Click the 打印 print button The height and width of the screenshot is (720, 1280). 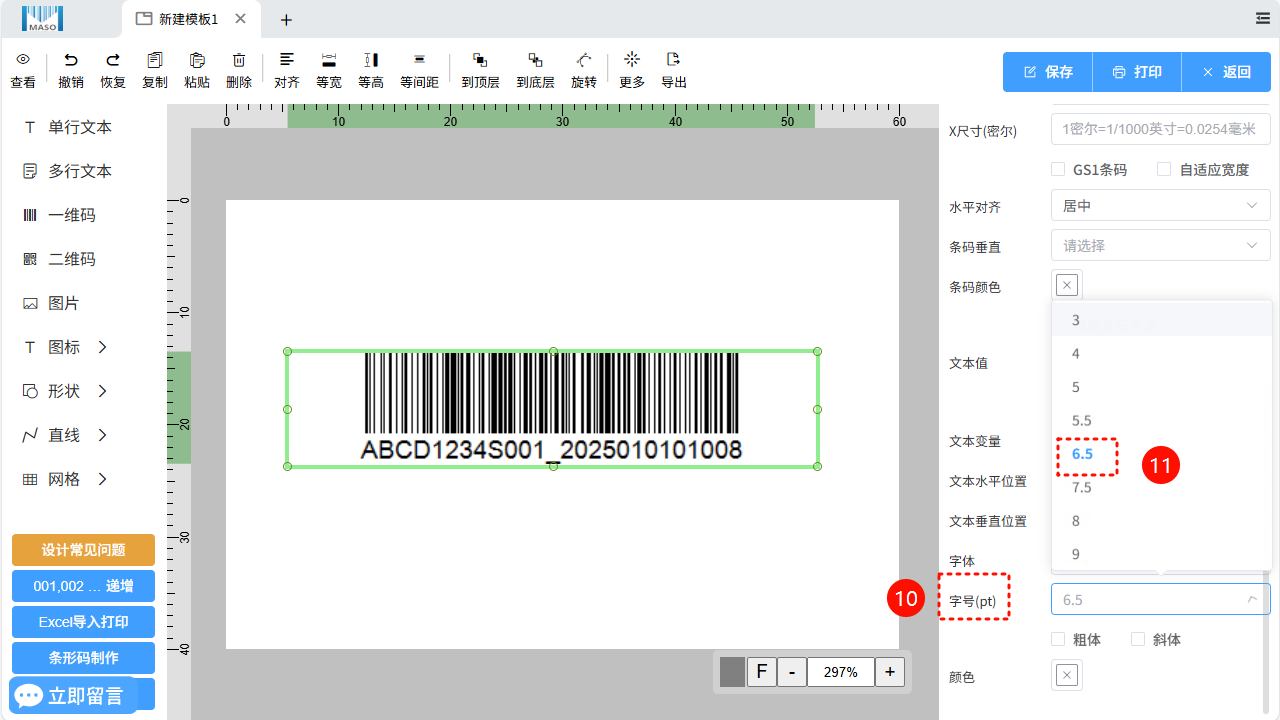[x=1137, y=72]
